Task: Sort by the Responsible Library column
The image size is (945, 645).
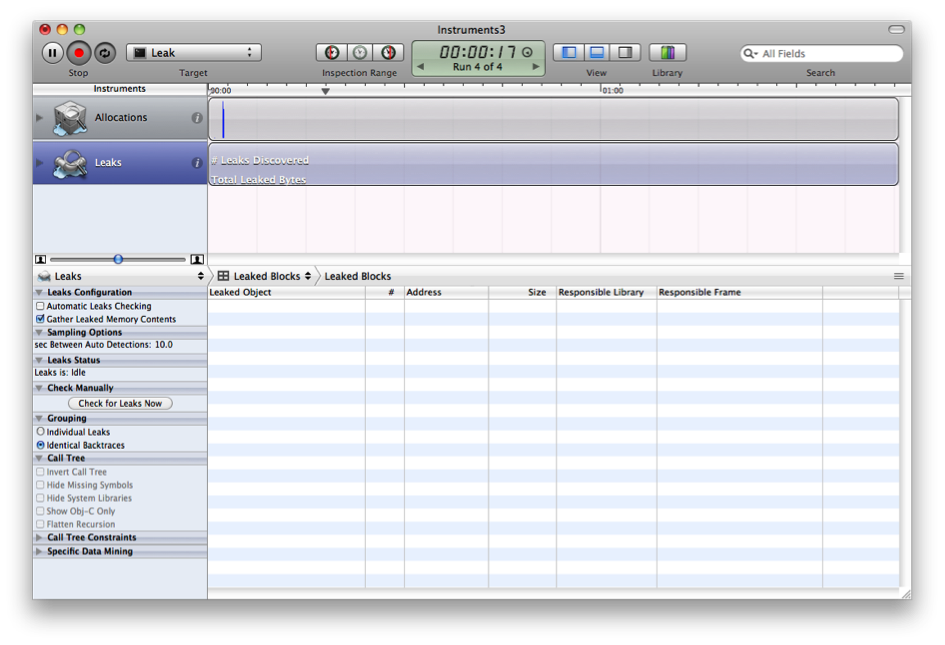Action: pos(605,292)
